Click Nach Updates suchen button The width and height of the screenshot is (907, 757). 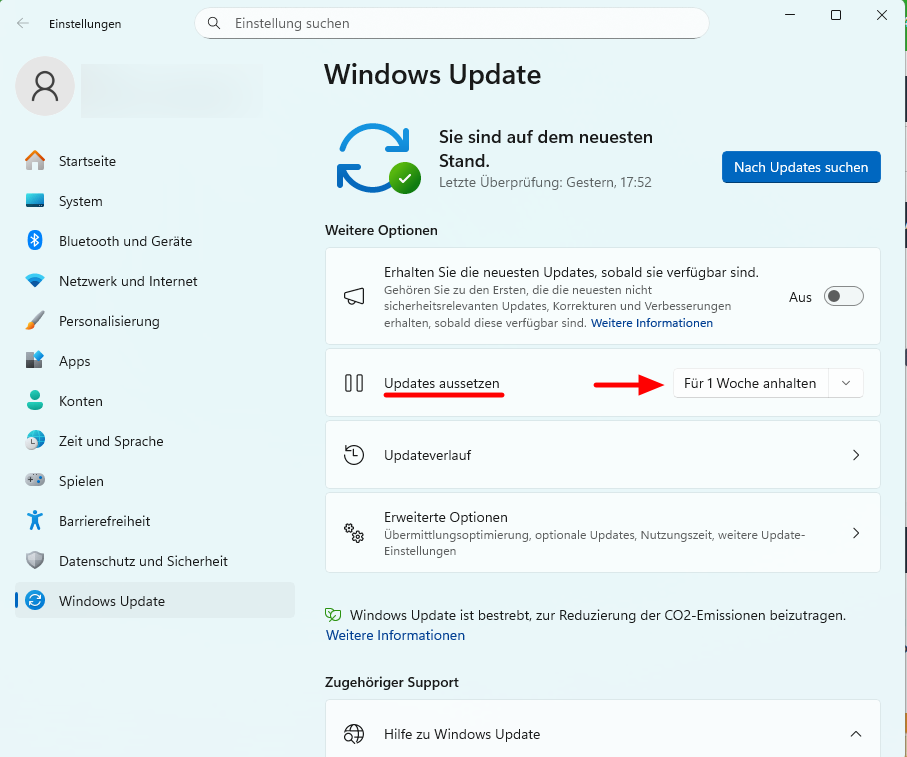coord(801,167)
